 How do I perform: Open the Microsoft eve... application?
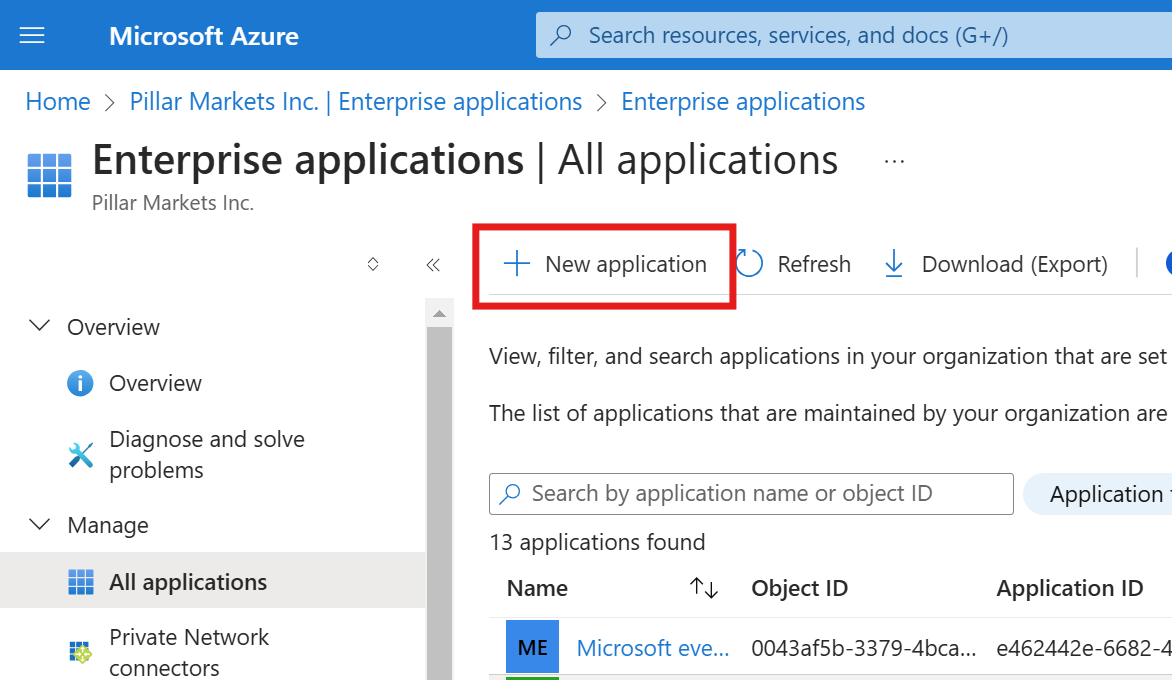pos(652,647)
